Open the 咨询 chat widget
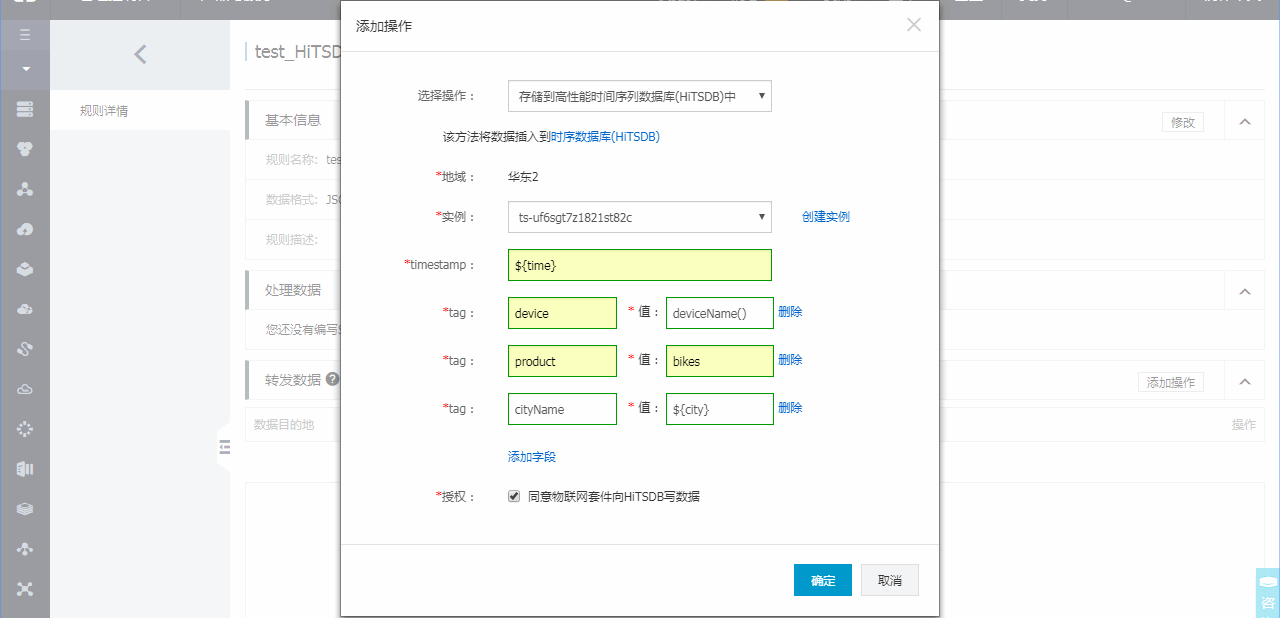The width and height of the screenshot is (1280, 618). [x=1267, y=593]
